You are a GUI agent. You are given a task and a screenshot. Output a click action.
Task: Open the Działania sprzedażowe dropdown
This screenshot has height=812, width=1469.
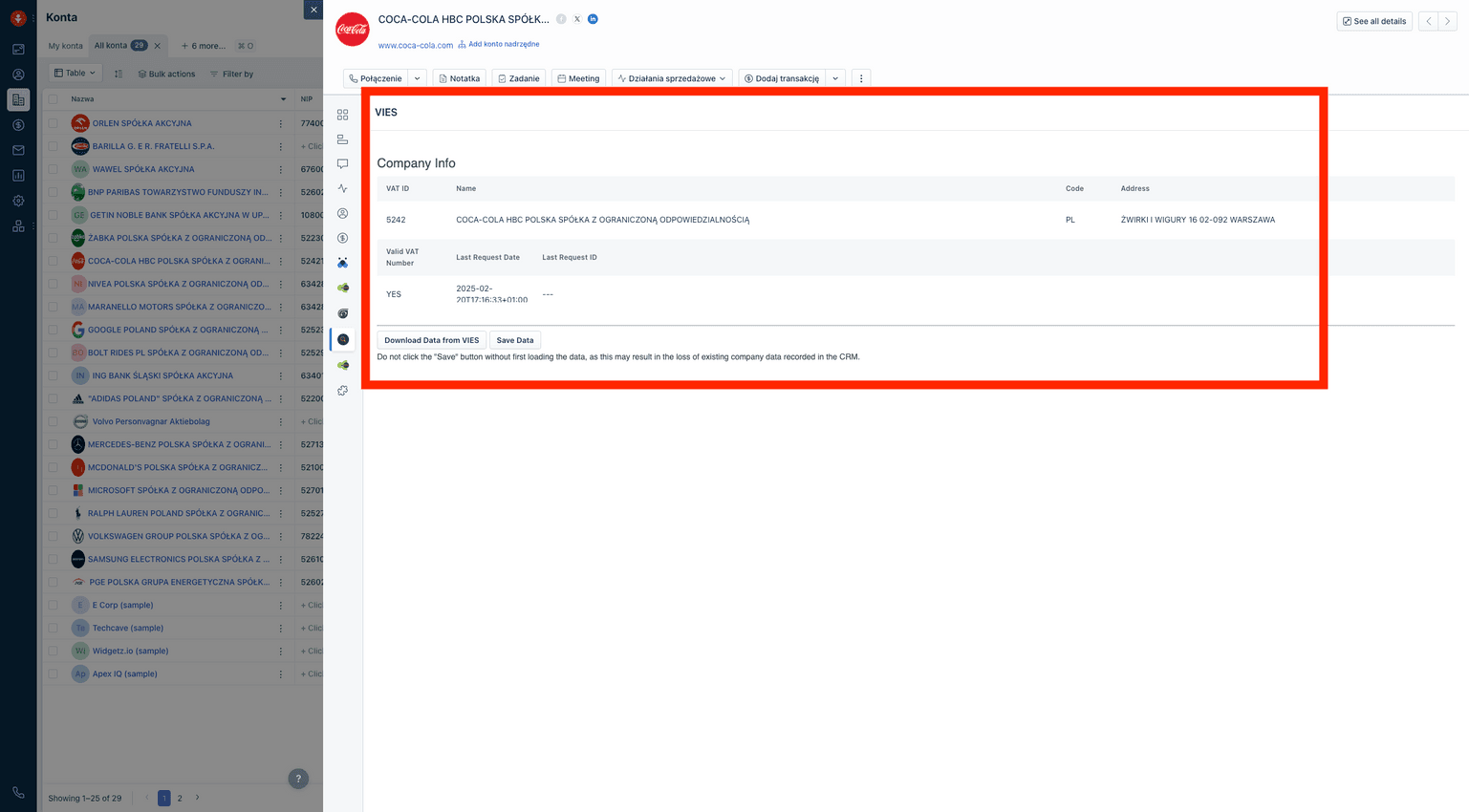click(x=672, y=78)
